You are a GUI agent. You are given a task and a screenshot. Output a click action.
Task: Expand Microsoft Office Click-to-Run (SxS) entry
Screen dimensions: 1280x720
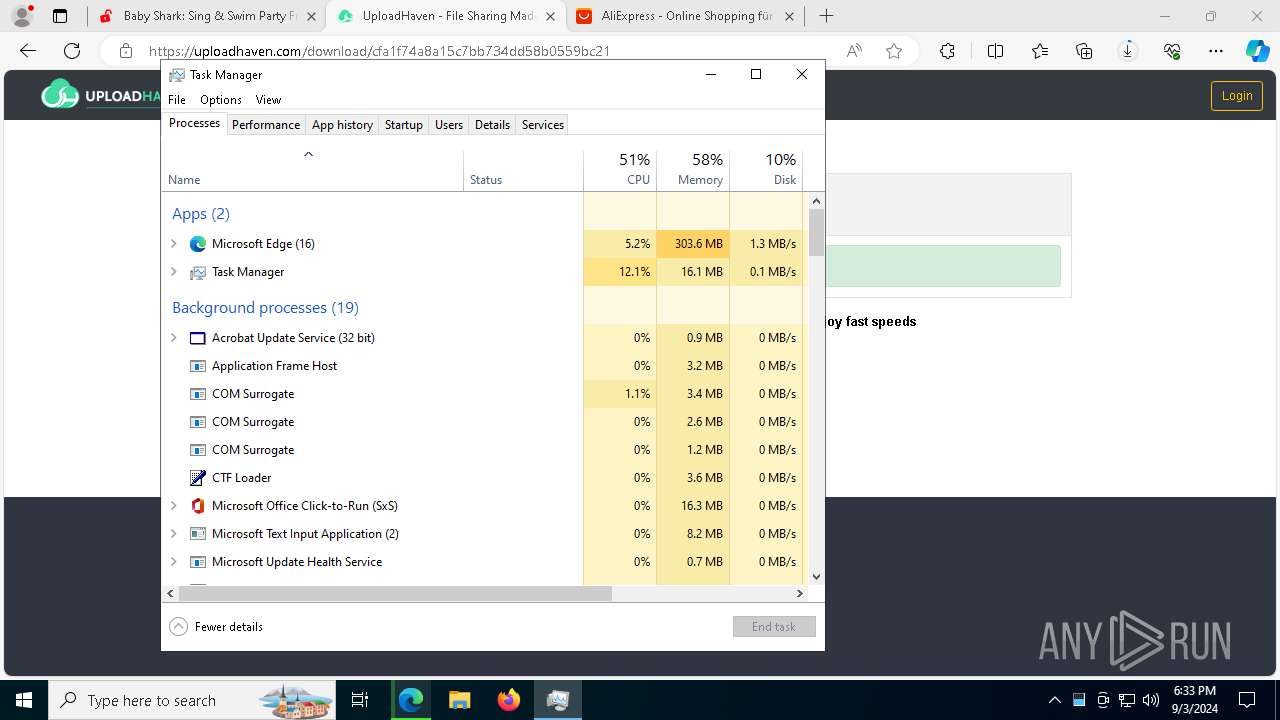(174, 506)
